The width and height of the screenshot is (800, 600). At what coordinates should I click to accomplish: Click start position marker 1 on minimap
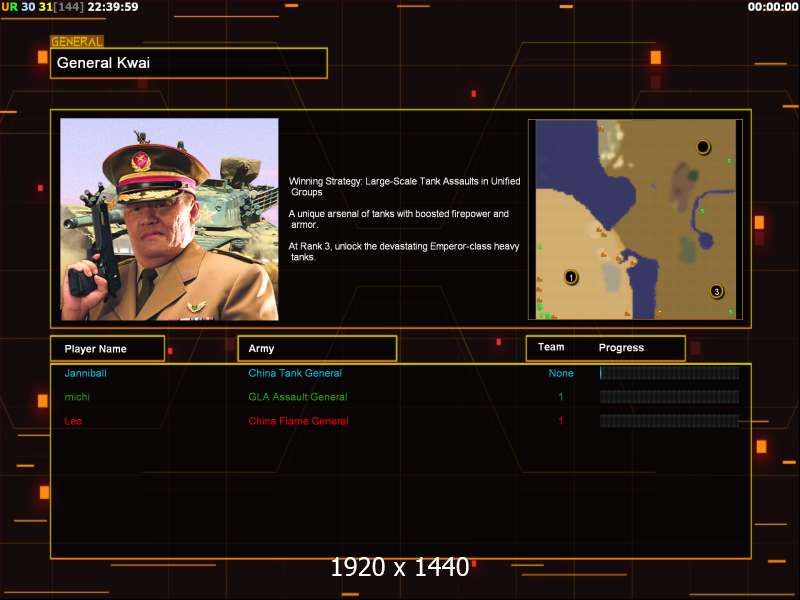click(571, 278)
